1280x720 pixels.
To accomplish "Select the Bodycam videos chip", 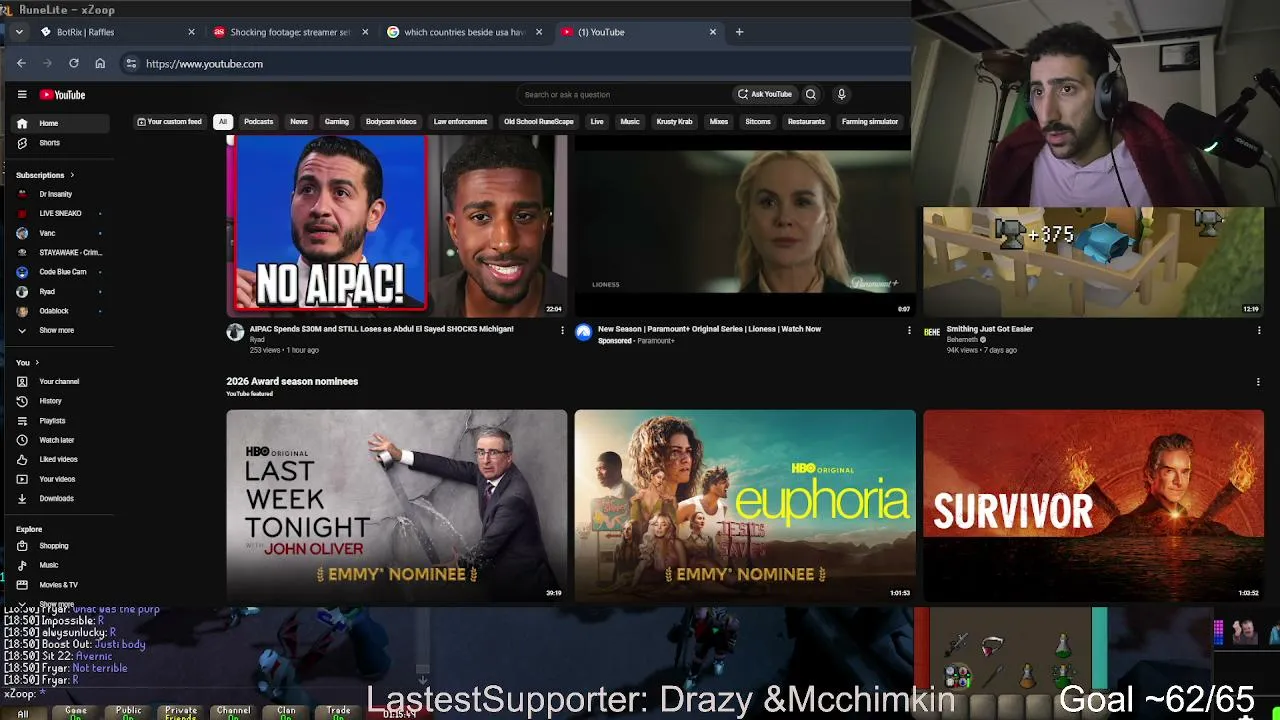I will tap(391, 122).
